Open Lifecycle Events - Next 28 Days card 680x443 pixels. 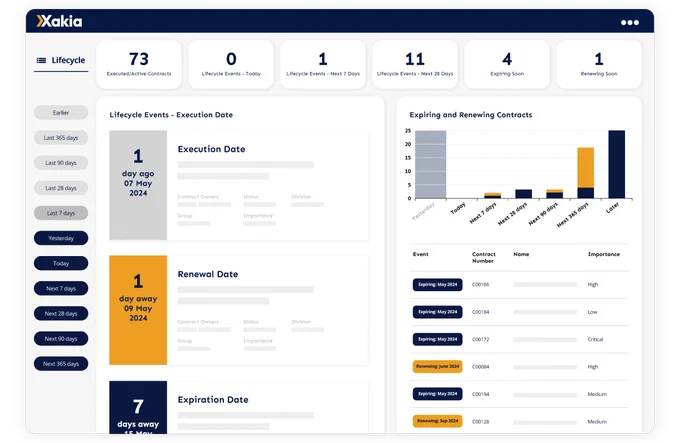[x=415, y=65]
